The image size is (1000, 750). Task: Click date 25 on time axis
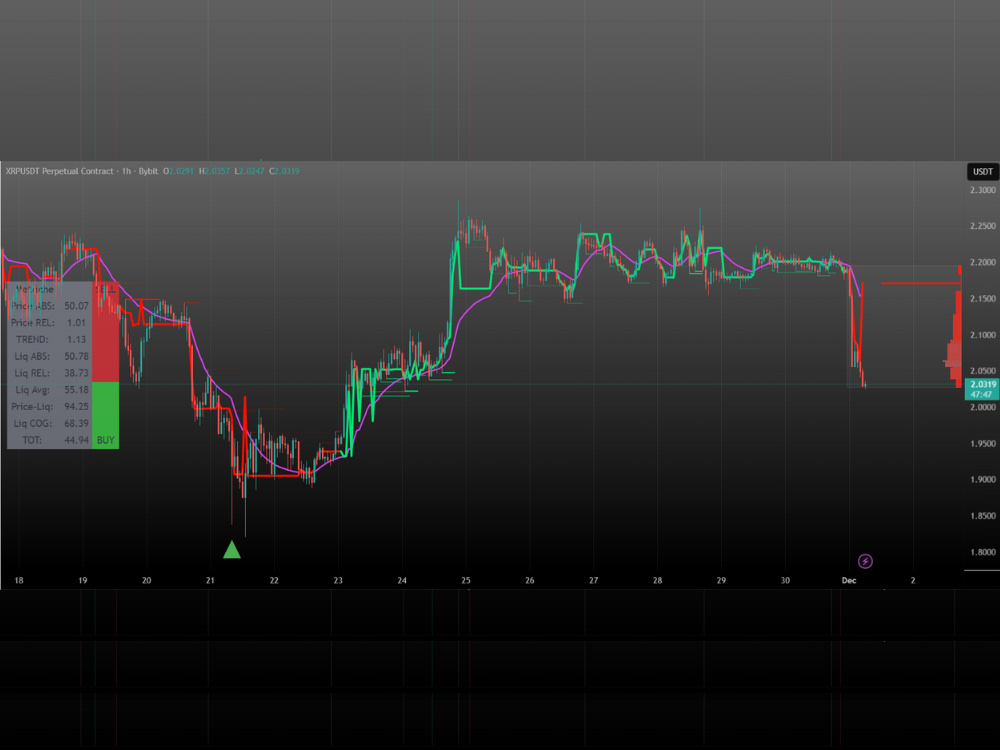pos(466,580)
